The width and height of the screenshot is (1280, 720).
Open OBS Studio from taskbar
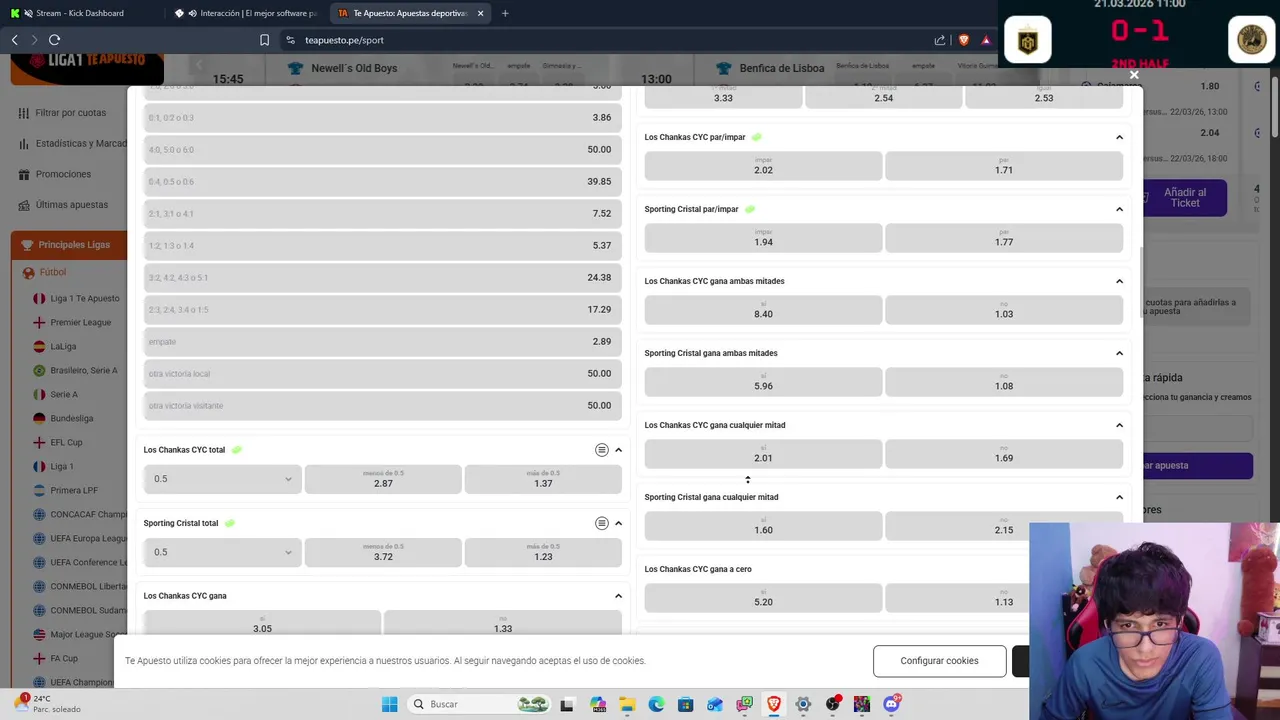(x=833, y=704)
